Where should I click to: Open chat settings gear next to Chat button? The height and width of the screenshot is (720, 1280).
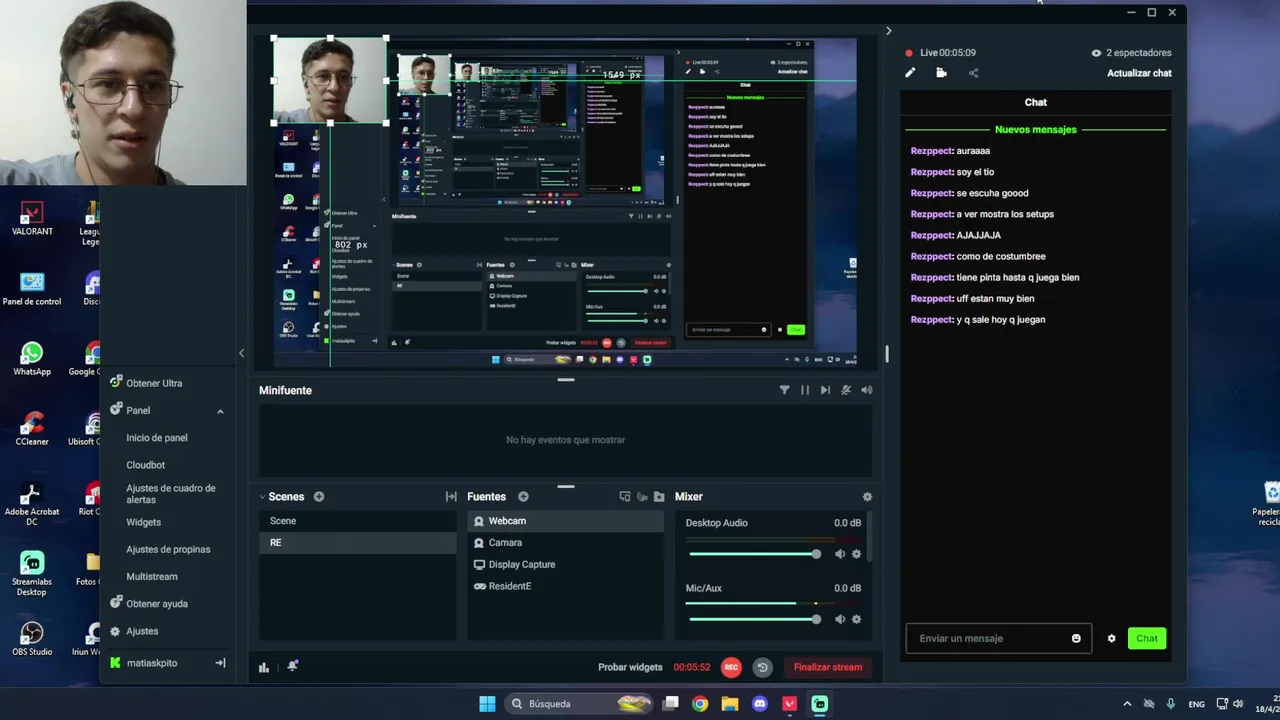[x=1111, y=638]
